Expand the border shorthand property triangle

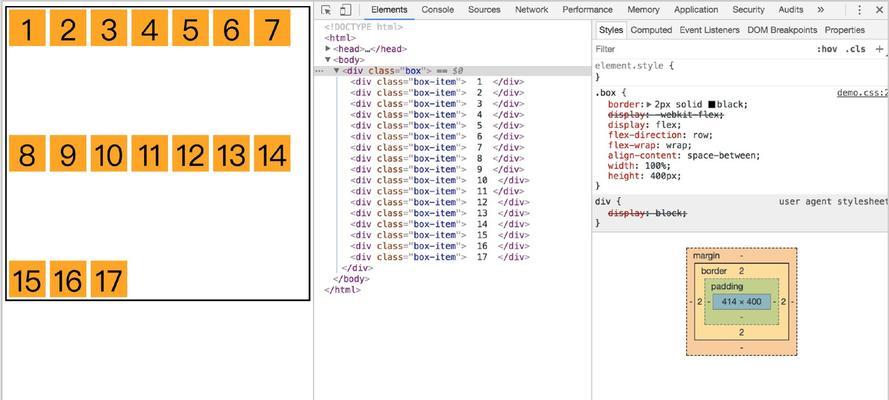(x=649, y=104)
